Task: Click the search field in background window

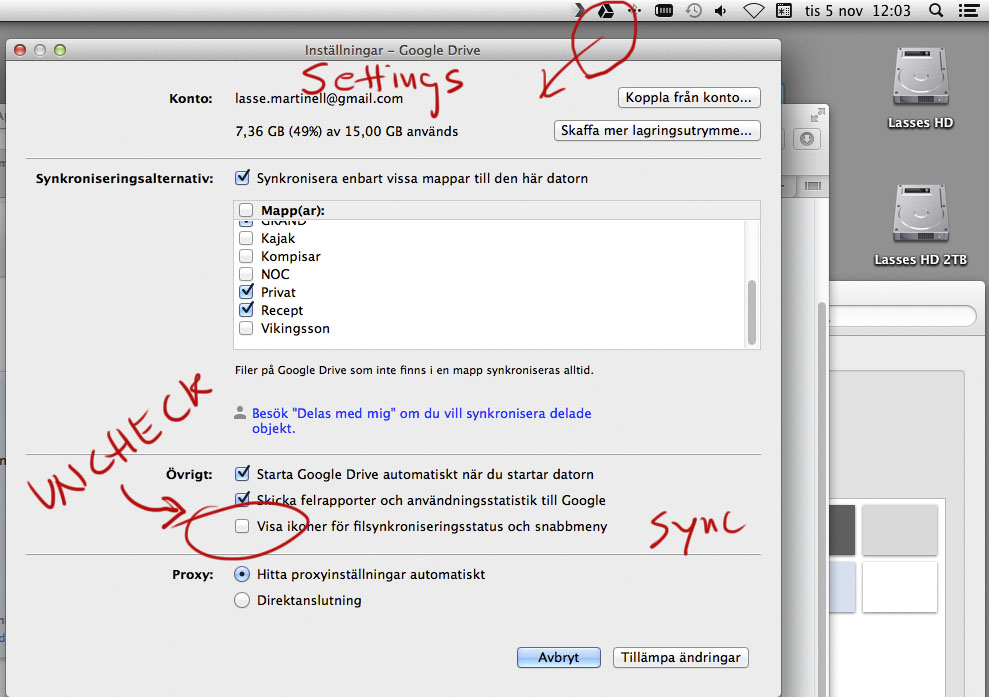Action: (902, 316)
